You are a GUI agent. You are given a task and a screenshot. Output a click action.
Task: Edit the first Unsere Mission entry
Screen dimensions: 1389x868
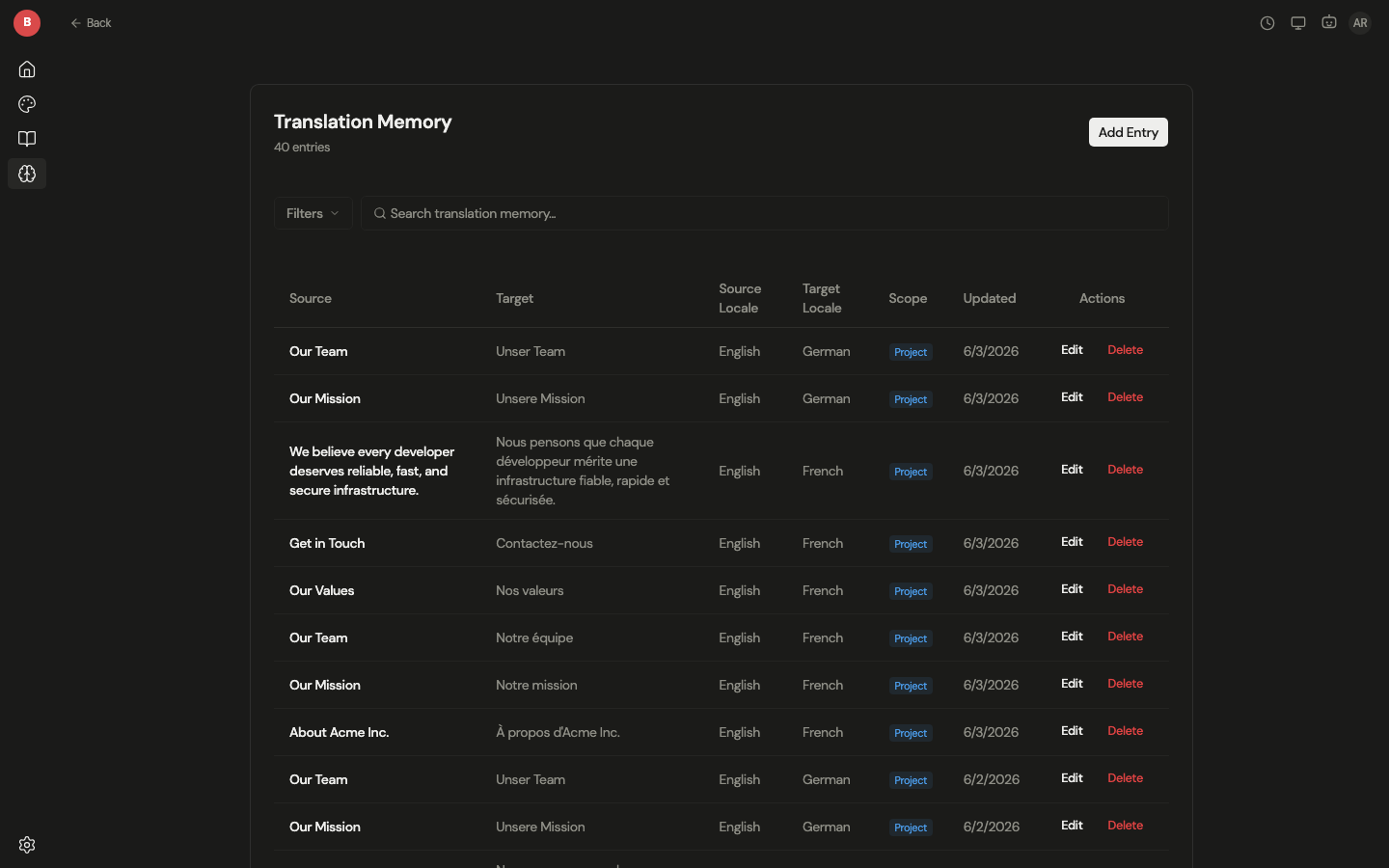(1072, 397)
